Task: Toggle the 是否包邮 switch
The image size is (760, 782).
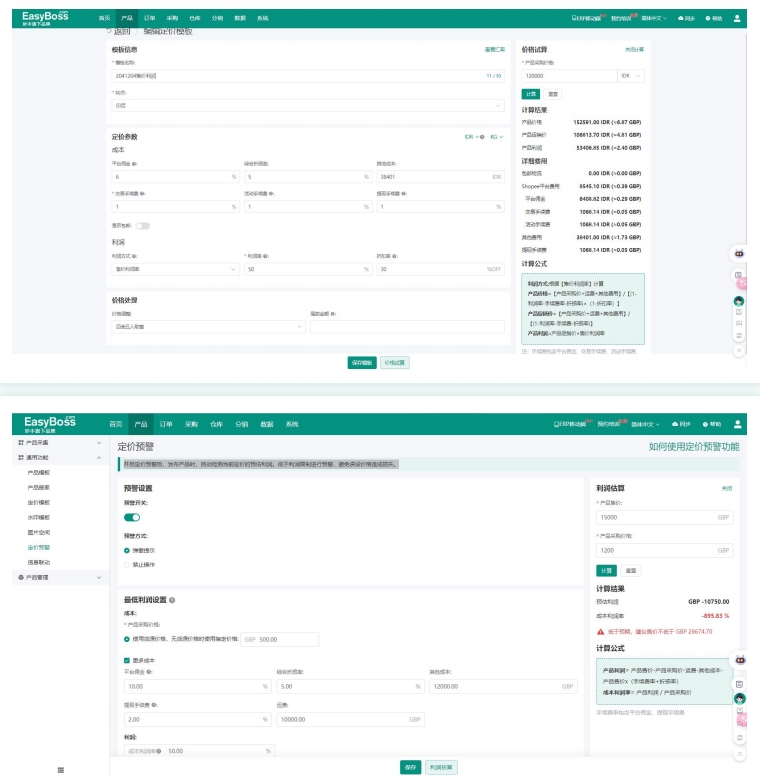Action: coord(143,226)
